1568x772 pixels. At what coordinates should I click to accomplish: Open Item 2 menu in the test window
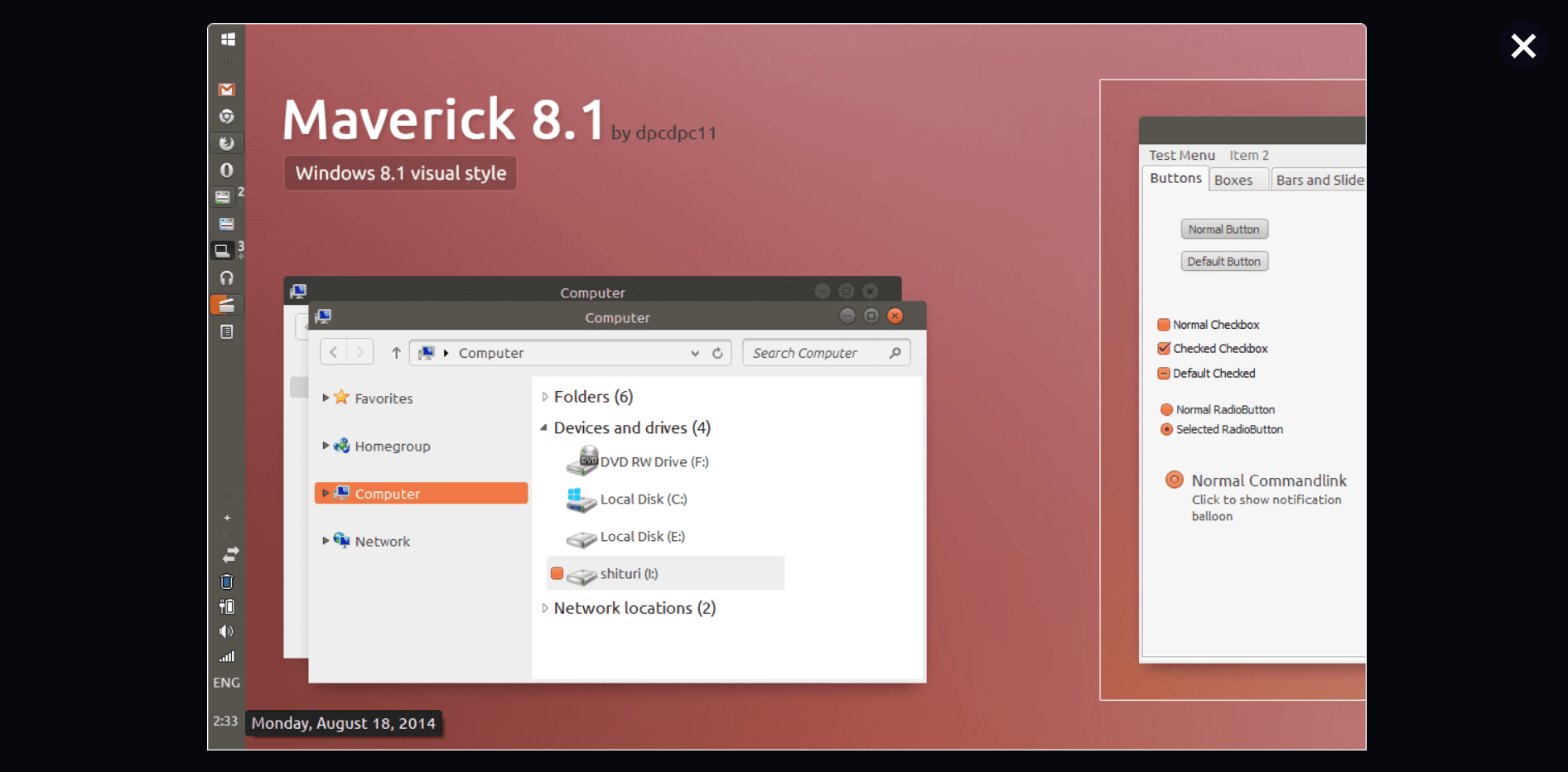point(1249,155)
